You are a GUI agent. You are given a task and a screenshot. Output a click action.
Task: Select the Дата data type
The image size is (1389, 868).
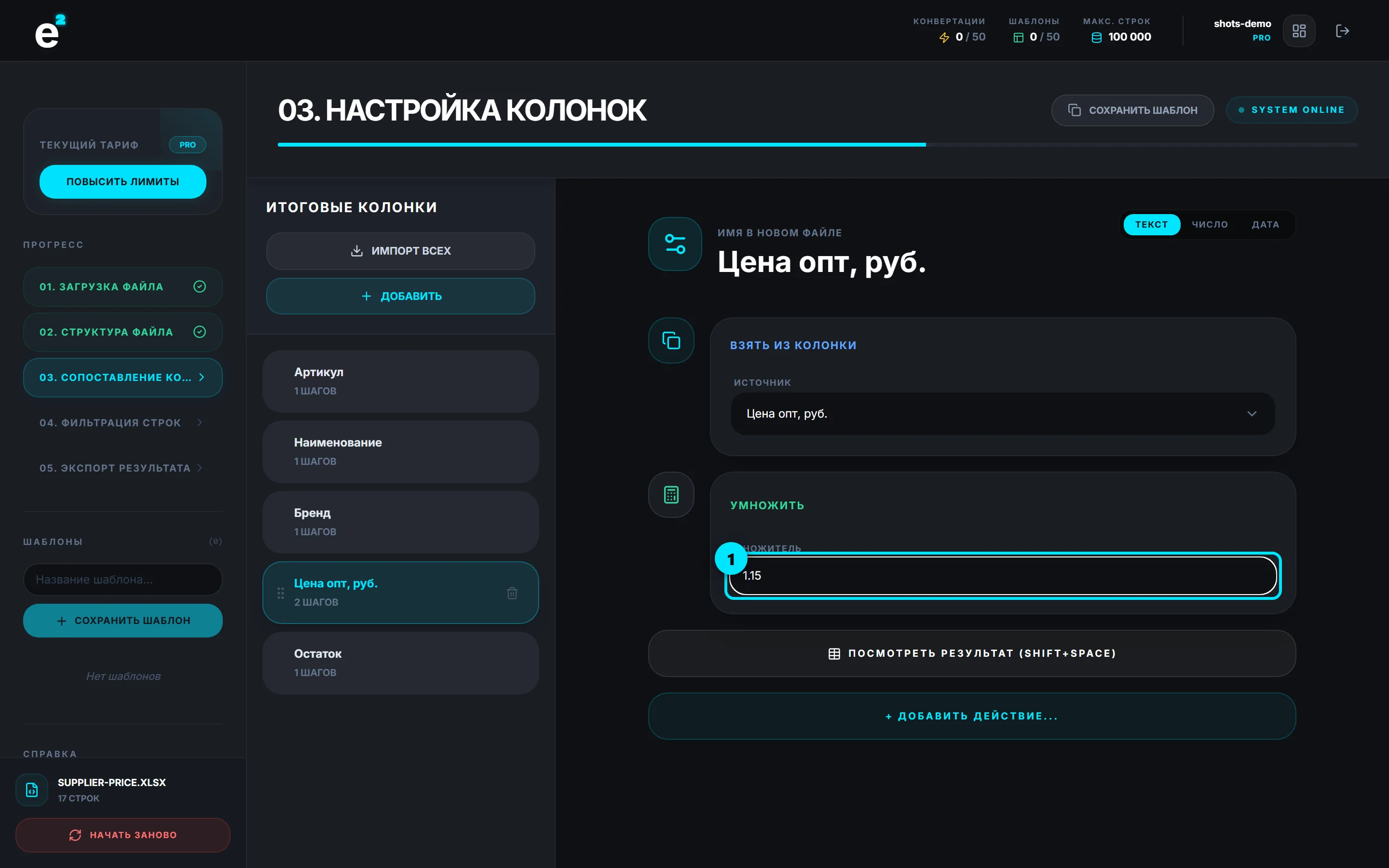(x=1265, y=224)
